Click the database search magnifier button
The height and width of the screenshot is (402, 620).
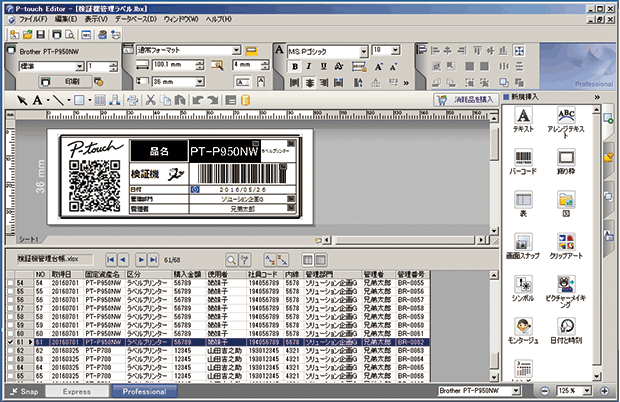(x=231, y=260)
